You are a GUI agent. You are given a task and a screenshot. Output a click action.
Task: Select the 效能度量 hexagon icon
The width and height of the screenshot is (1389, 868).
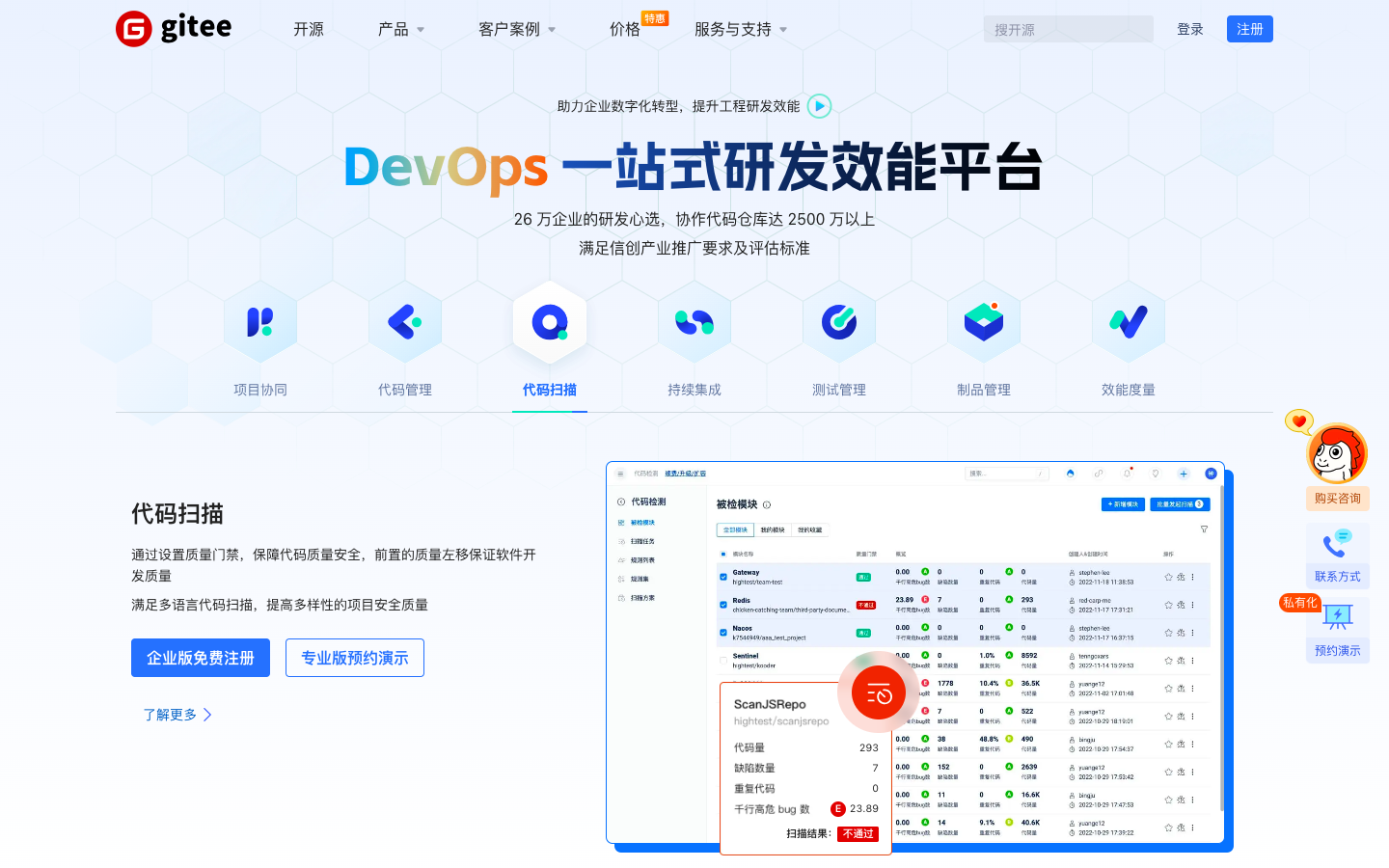click(1129, 322)
